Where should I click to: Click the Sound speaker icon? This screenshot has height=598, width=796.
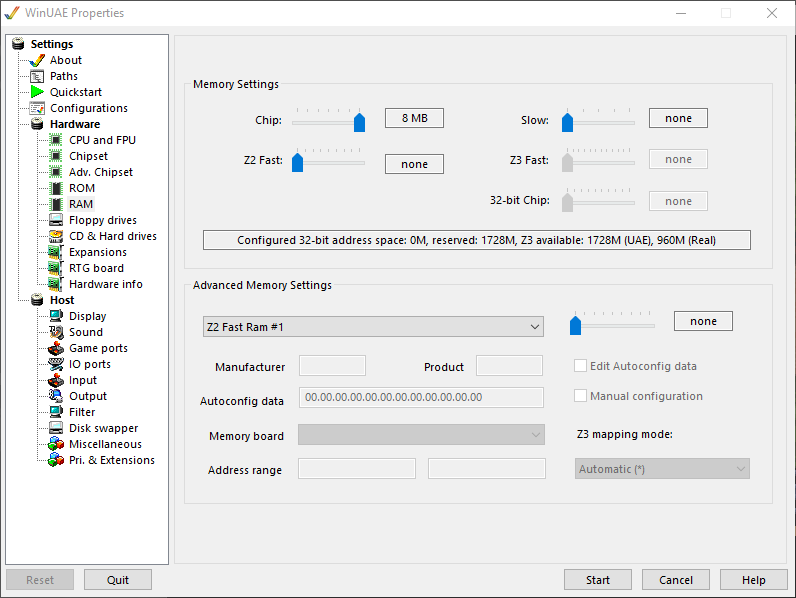[x=56, y=332]
